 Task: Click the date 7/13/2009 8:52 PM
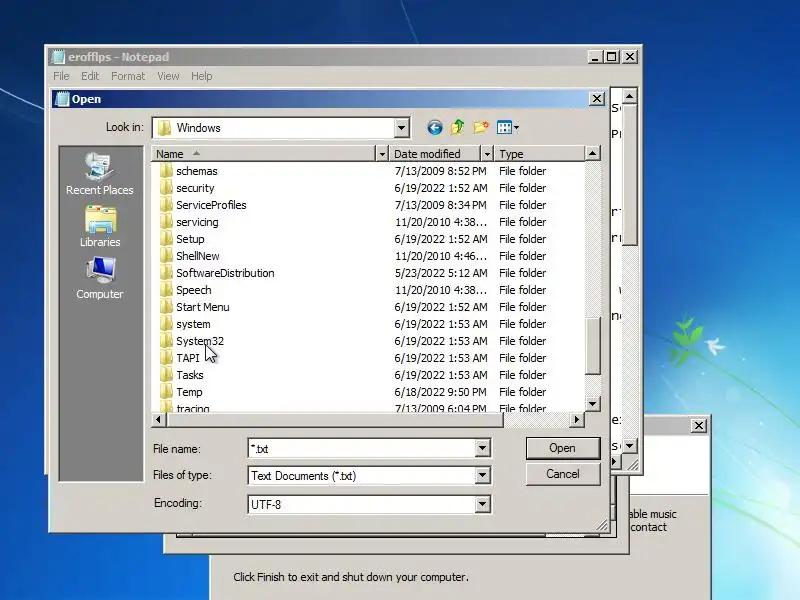pos(441,171)
